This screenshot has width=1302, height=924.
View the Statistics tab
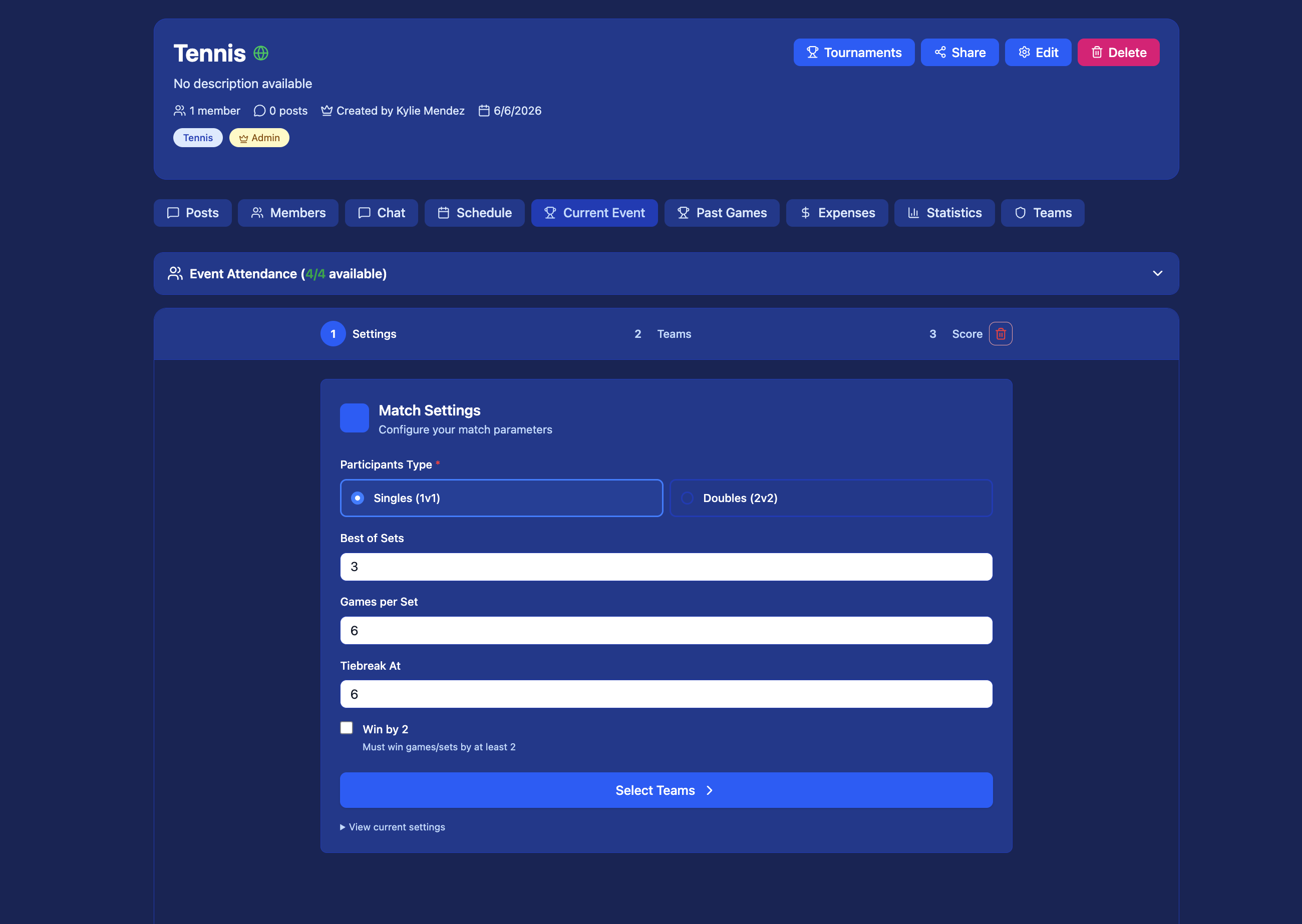click(x=944, y=213)
